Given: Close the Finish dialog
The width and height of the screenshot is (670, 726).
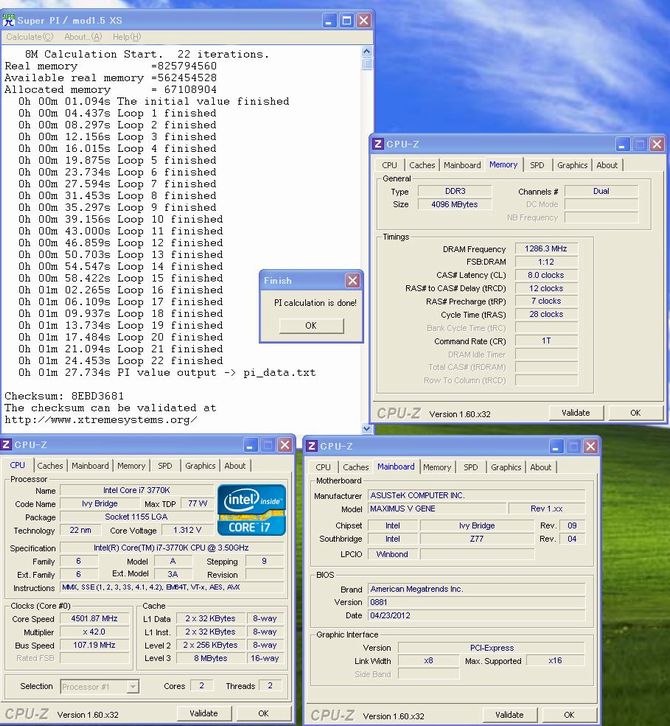Looking at the screenshot, I should pyautogui.click(x=352, y=281).
